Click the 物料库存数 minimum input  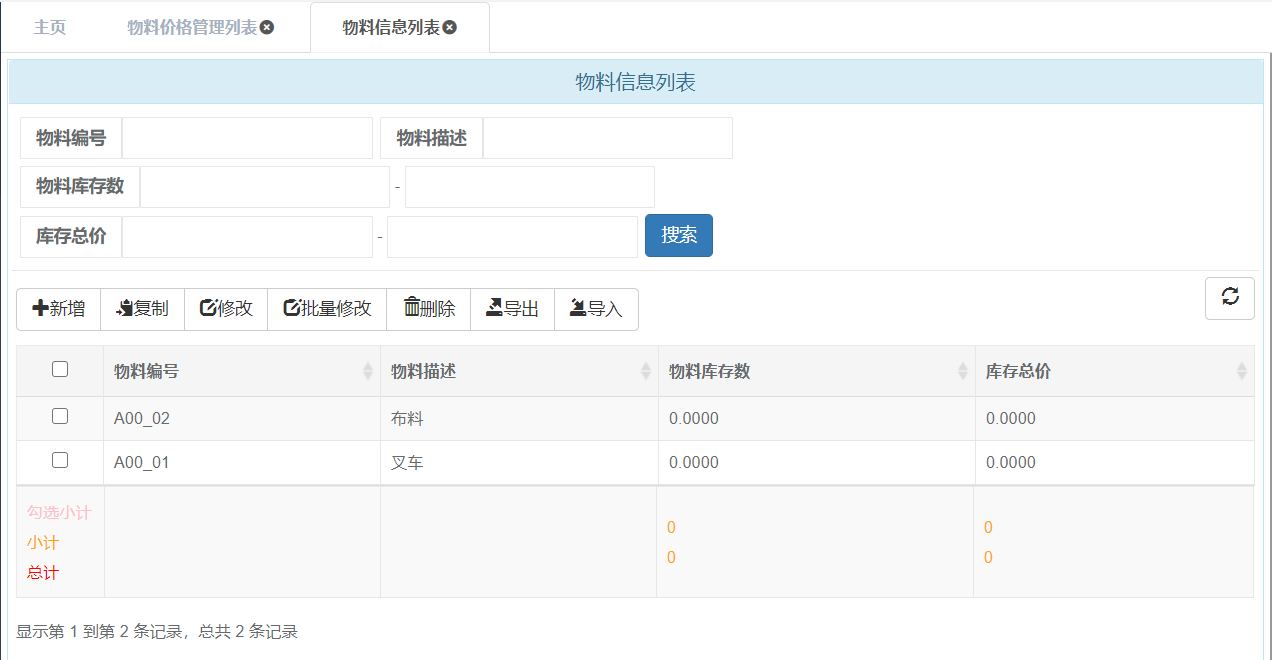pyautogui.click(x=265, y=187)
